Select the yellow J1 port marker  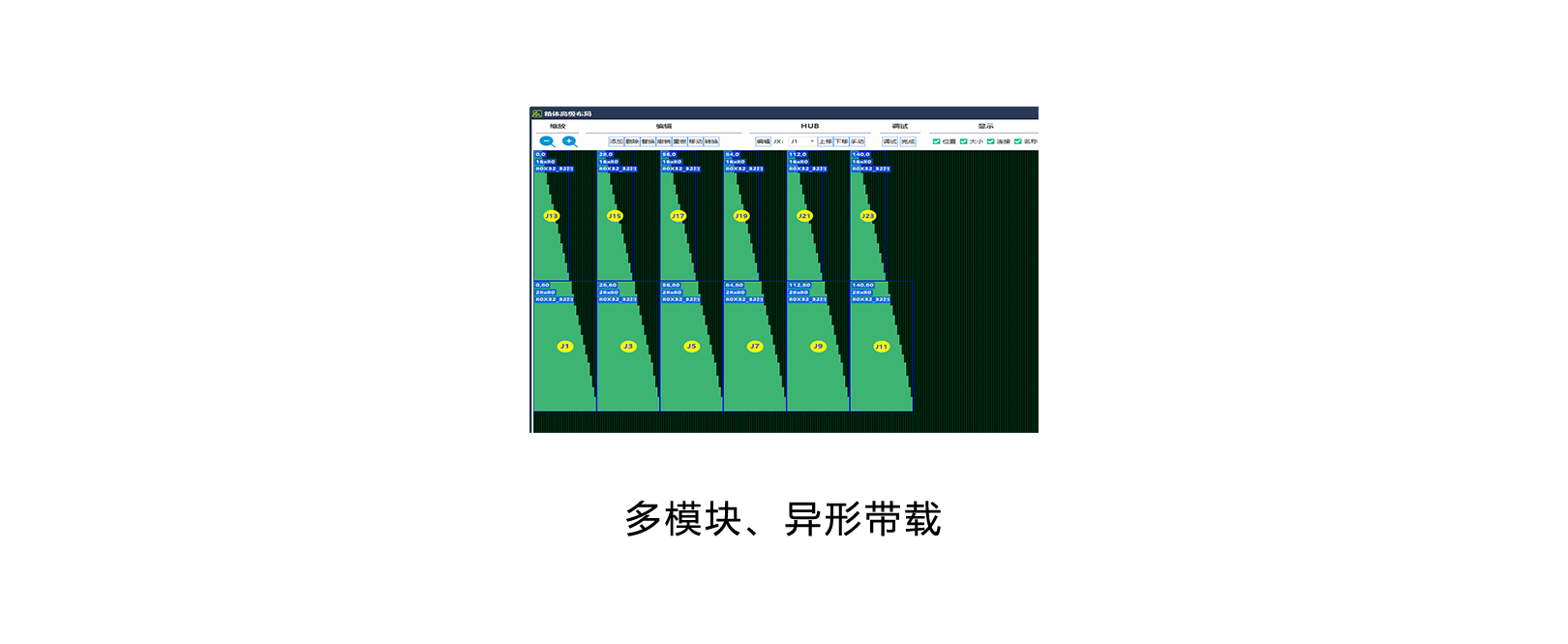(564, 346)
